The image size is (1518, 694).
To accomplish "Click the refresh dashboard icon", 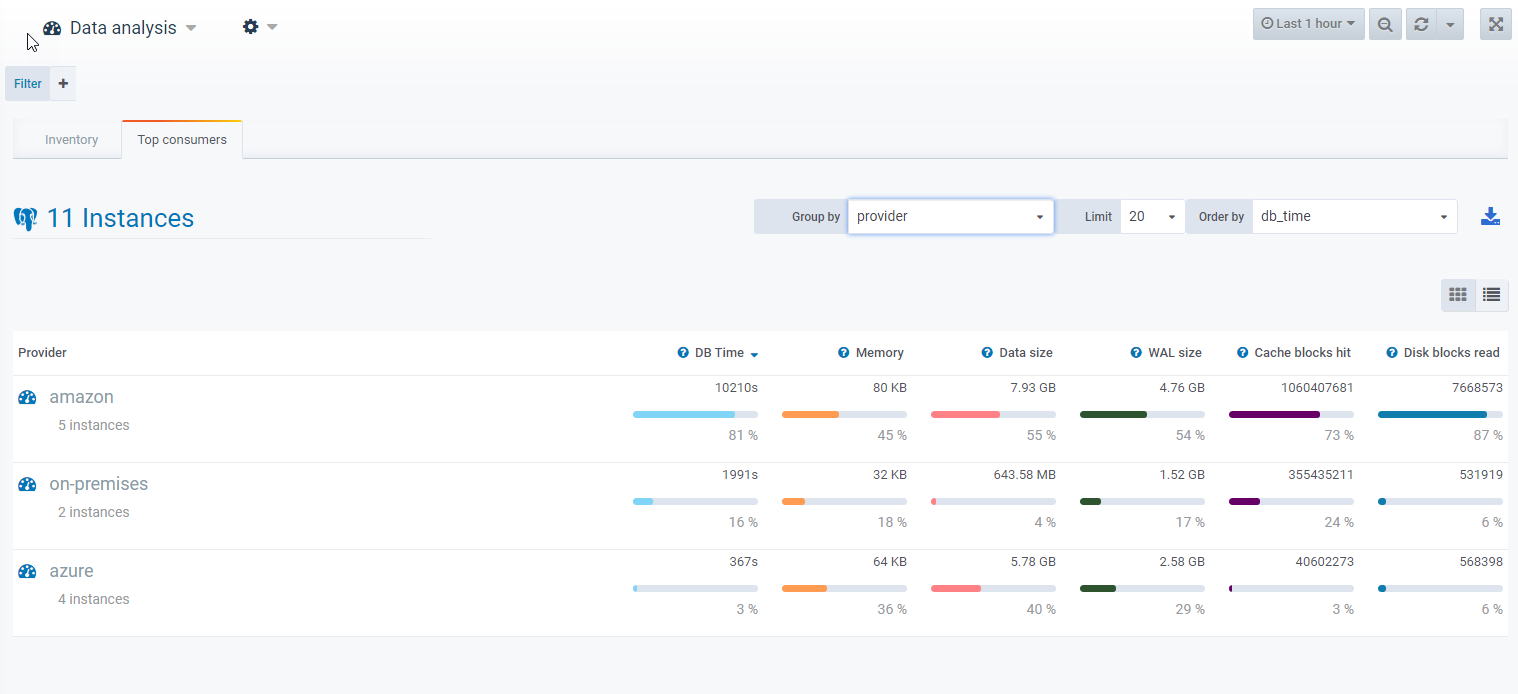I will pos(1421,24).
